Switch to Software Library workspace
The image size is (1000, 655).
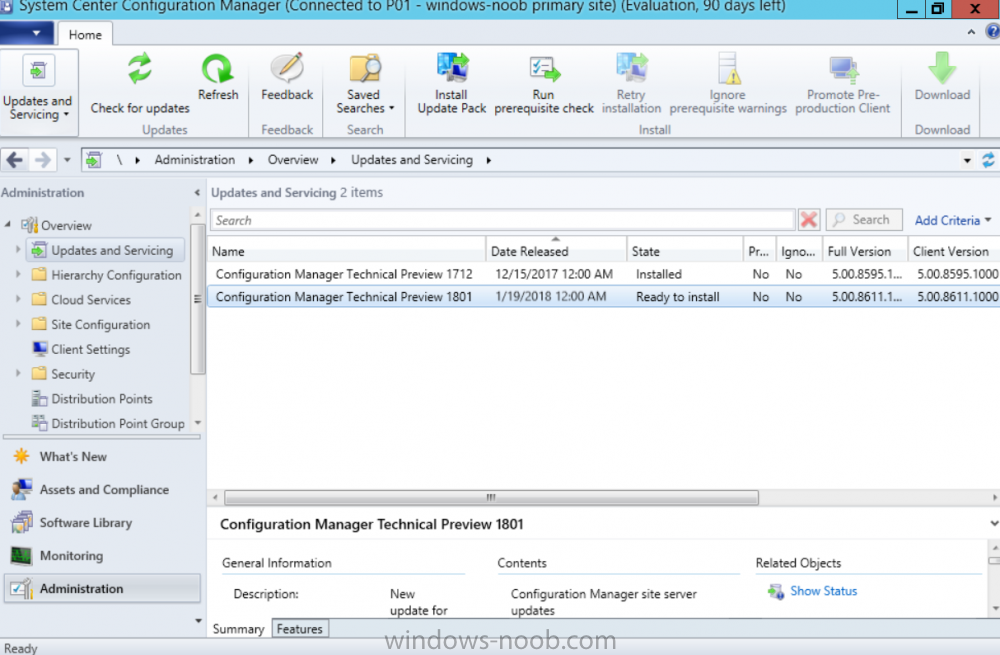(x=102, y=523)
